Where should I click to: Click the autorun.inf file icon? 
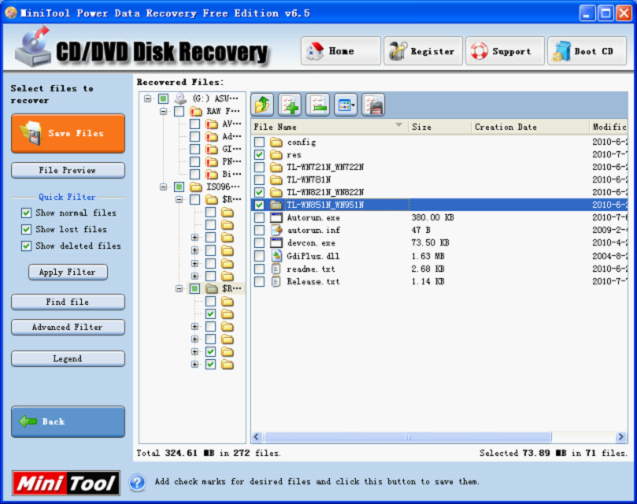276,230
